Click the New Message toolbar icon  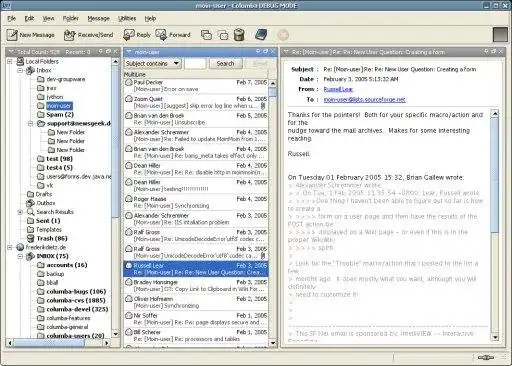click(12, 35)
